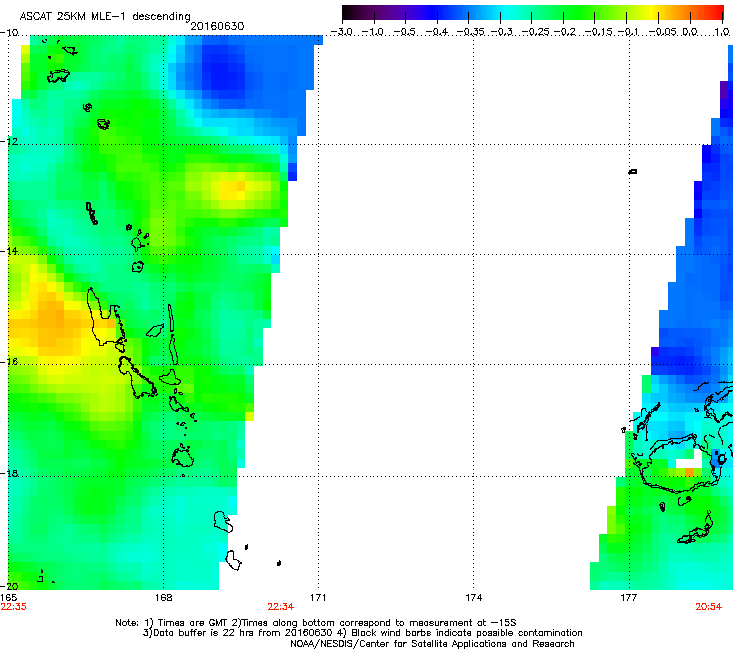The height and width of the screenshot is (650, 740).
Task: Click the "-0.5" color scale label
Action: click(405, 32)
